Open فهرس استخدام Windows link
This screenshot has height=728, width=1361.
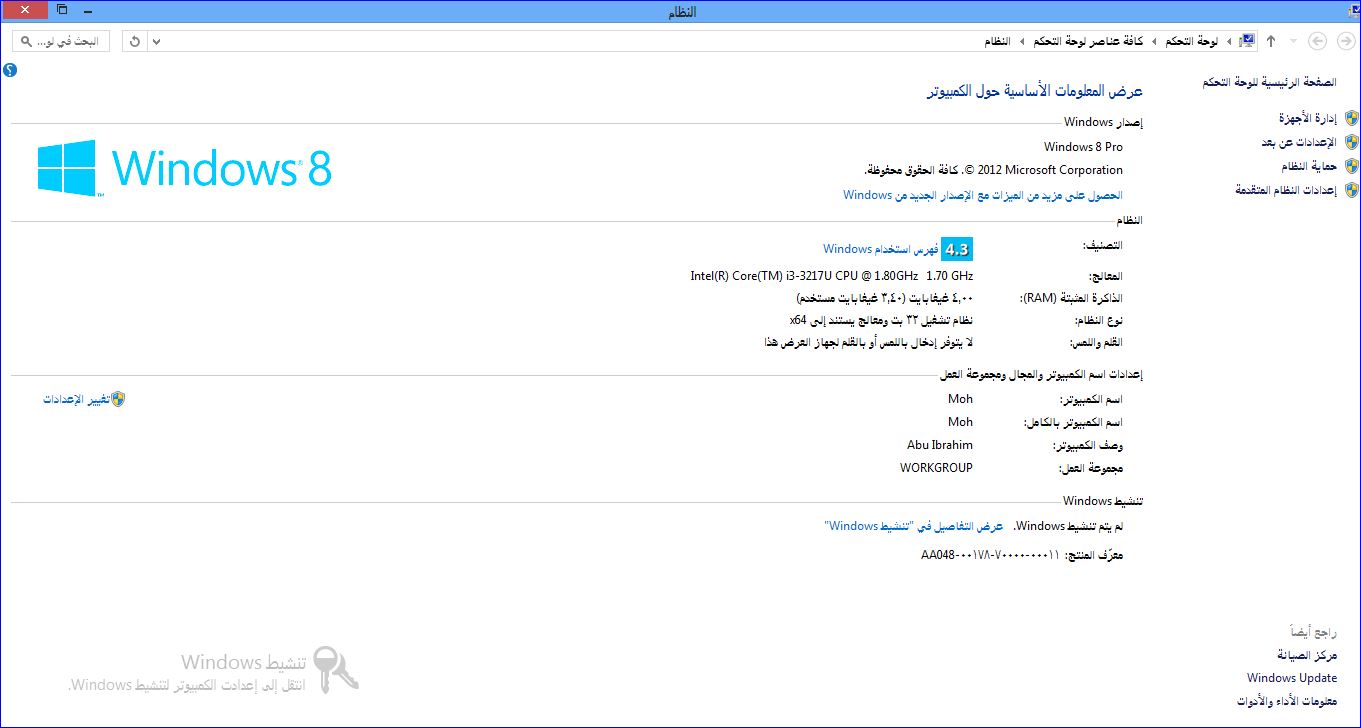[x=880, y=249]
